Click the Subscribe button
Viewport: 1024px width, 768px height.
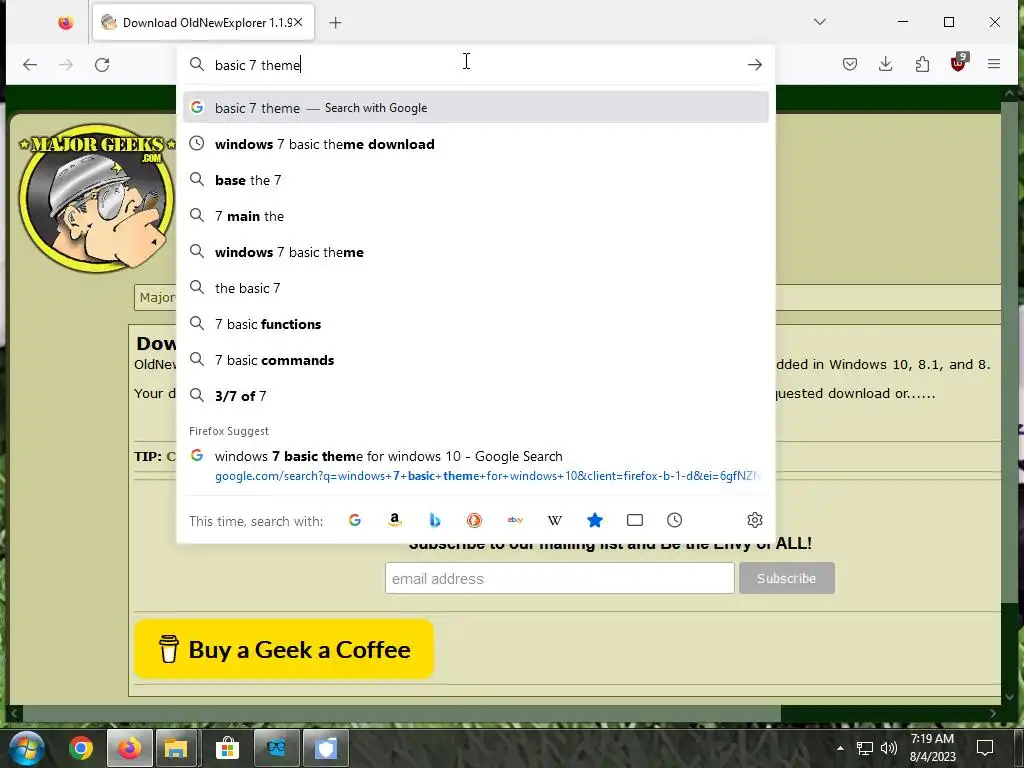pos(786,579)
